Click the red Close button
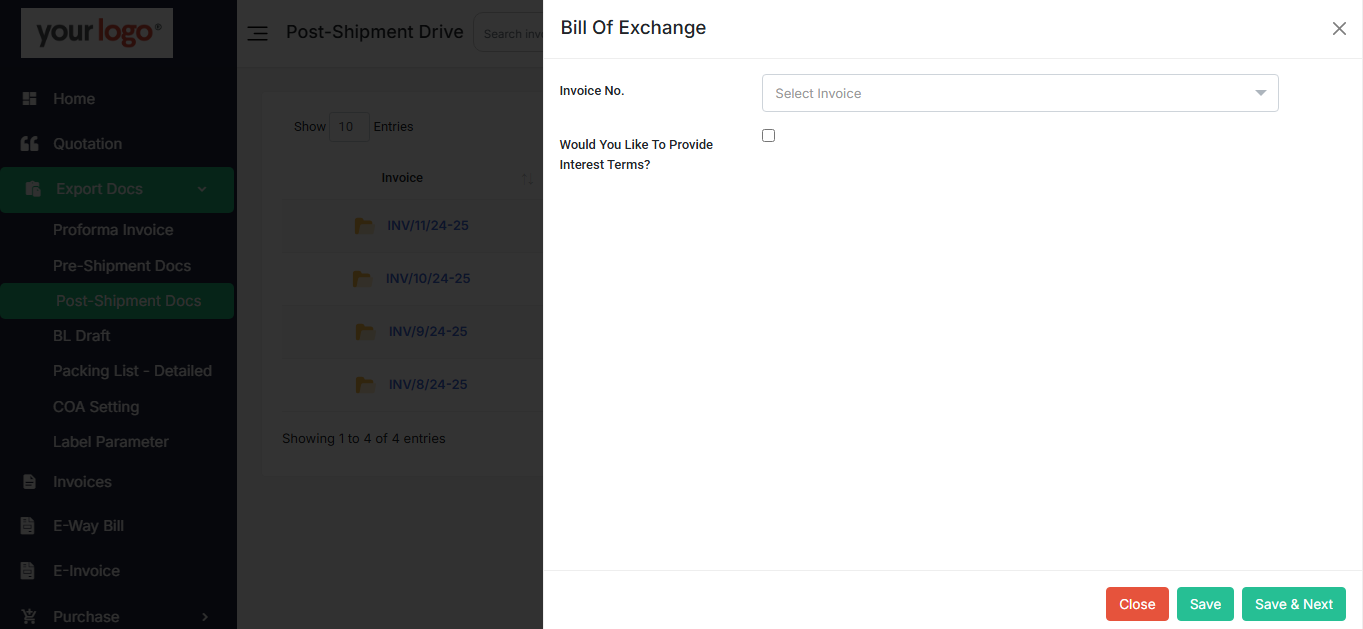 click(1137, 604)
